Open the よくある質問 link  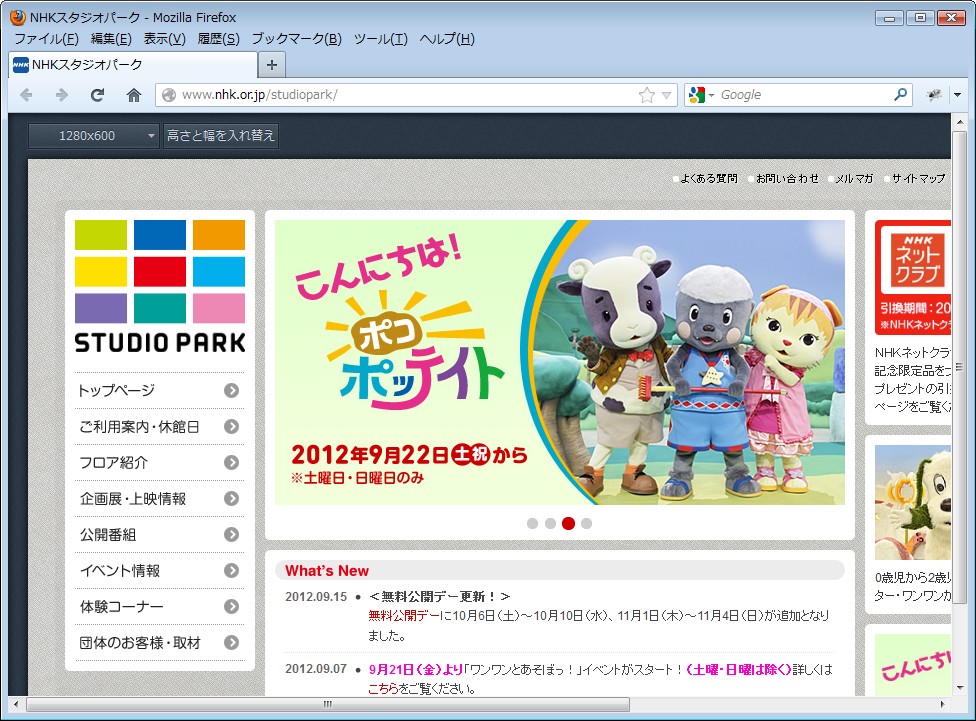[708, 179]
